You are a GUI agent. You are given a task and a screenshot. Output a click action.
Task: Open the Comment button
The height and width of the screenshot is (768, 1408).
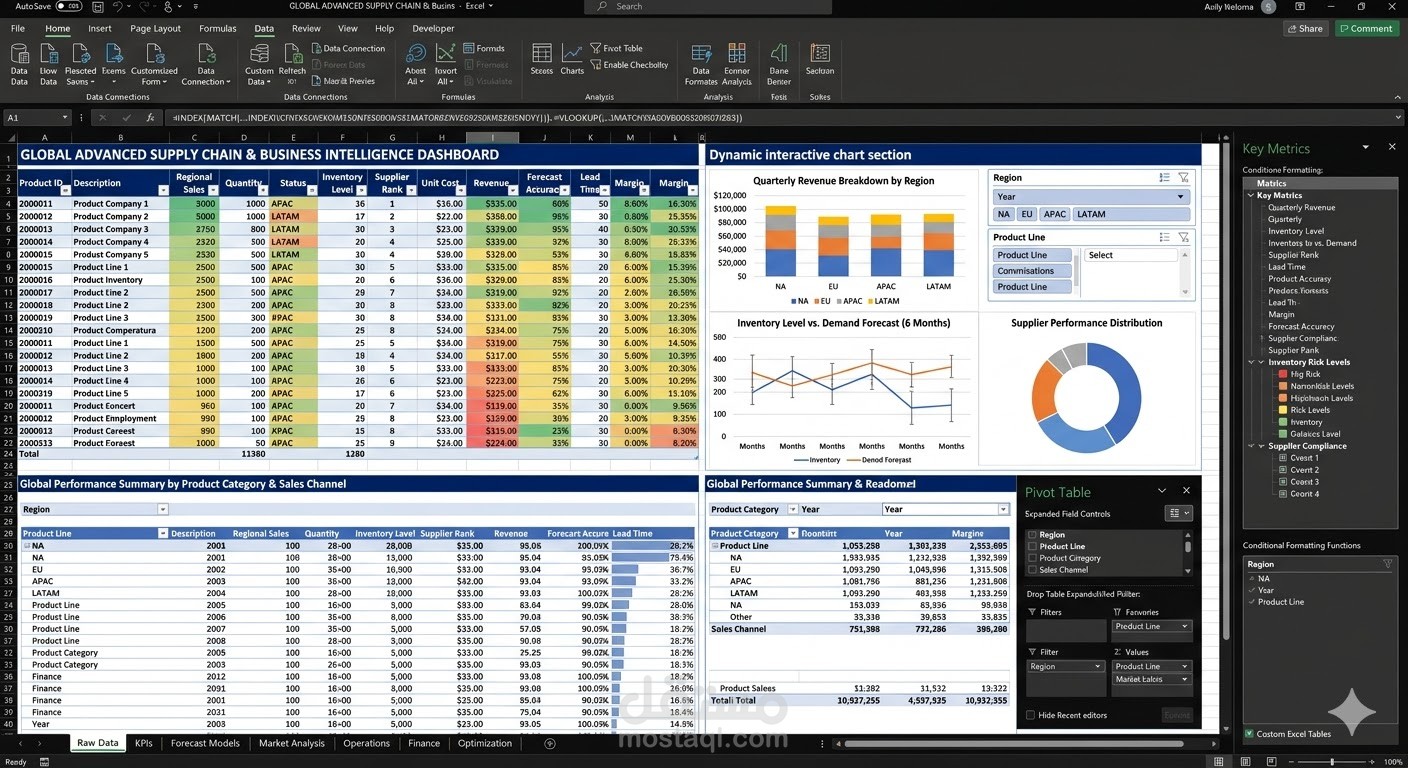1366,28
